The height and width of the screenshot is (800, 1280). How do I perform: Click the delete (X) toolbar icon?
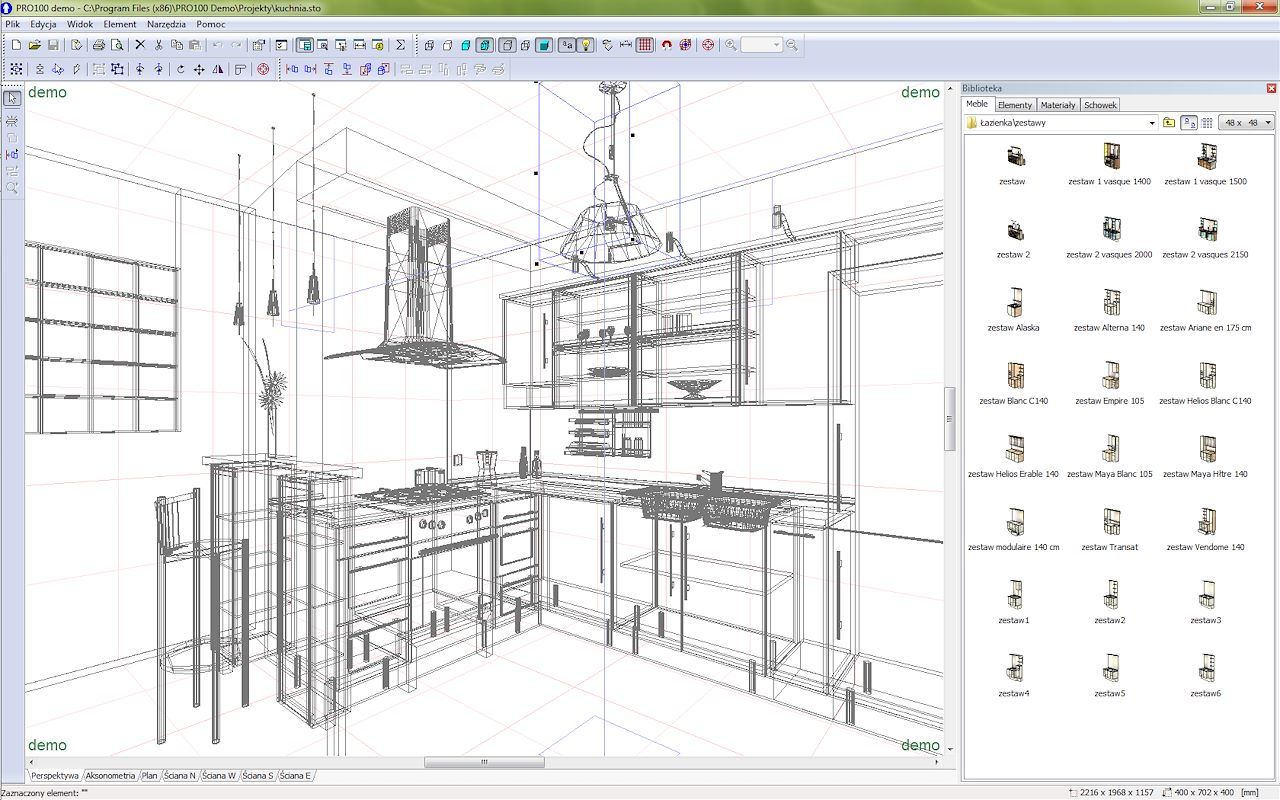click(x=140, y=45)
